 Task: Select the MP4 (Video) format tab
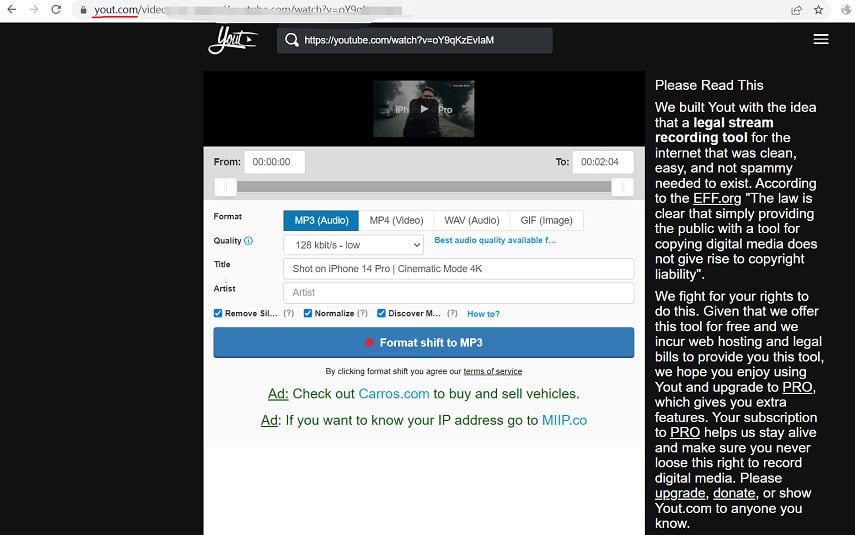[x=396, y=220]
